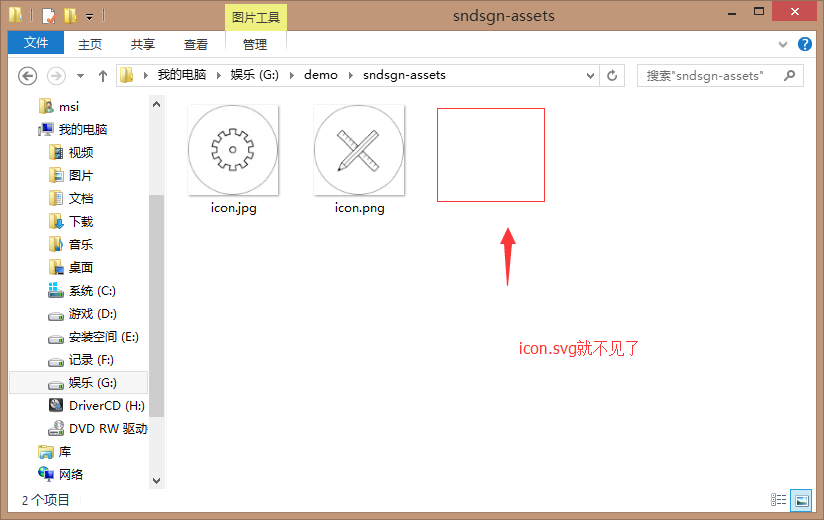
Task: Click 我的电脑 in the address breadcrumb
Action: point(182,75)
